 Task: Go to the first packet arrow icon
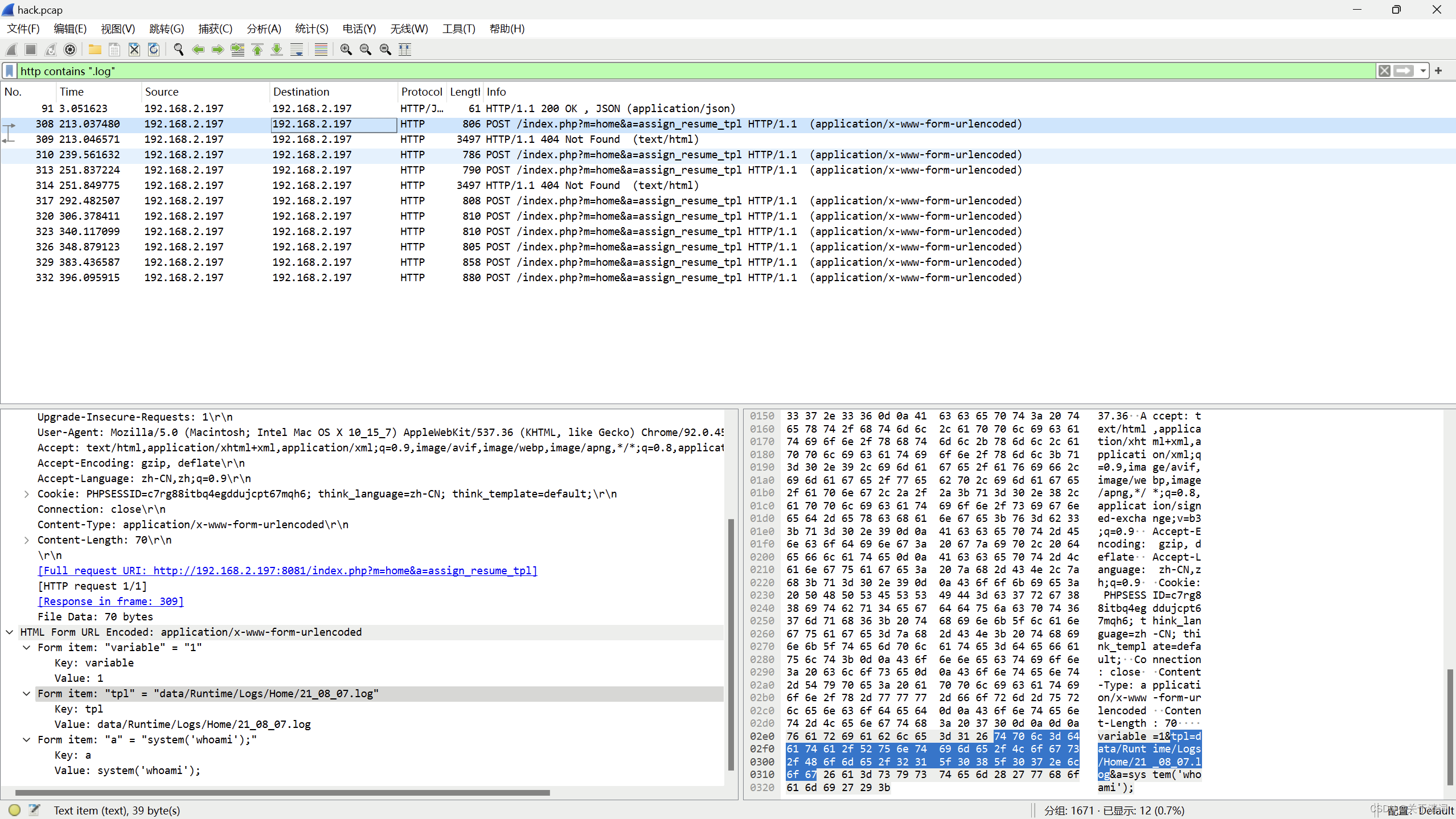[x=257, y=50]
